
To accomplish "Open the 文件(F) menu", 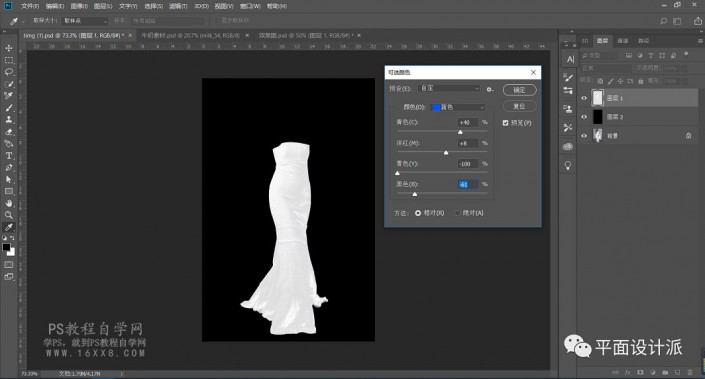I will [30, 6].
